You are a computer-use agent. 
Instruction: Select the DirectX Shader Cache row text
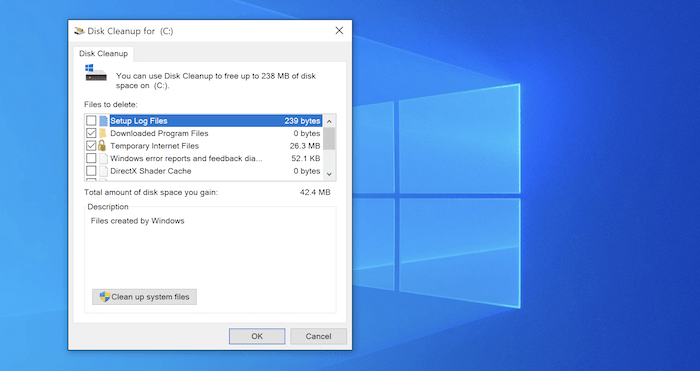click(x=151, y=171)
